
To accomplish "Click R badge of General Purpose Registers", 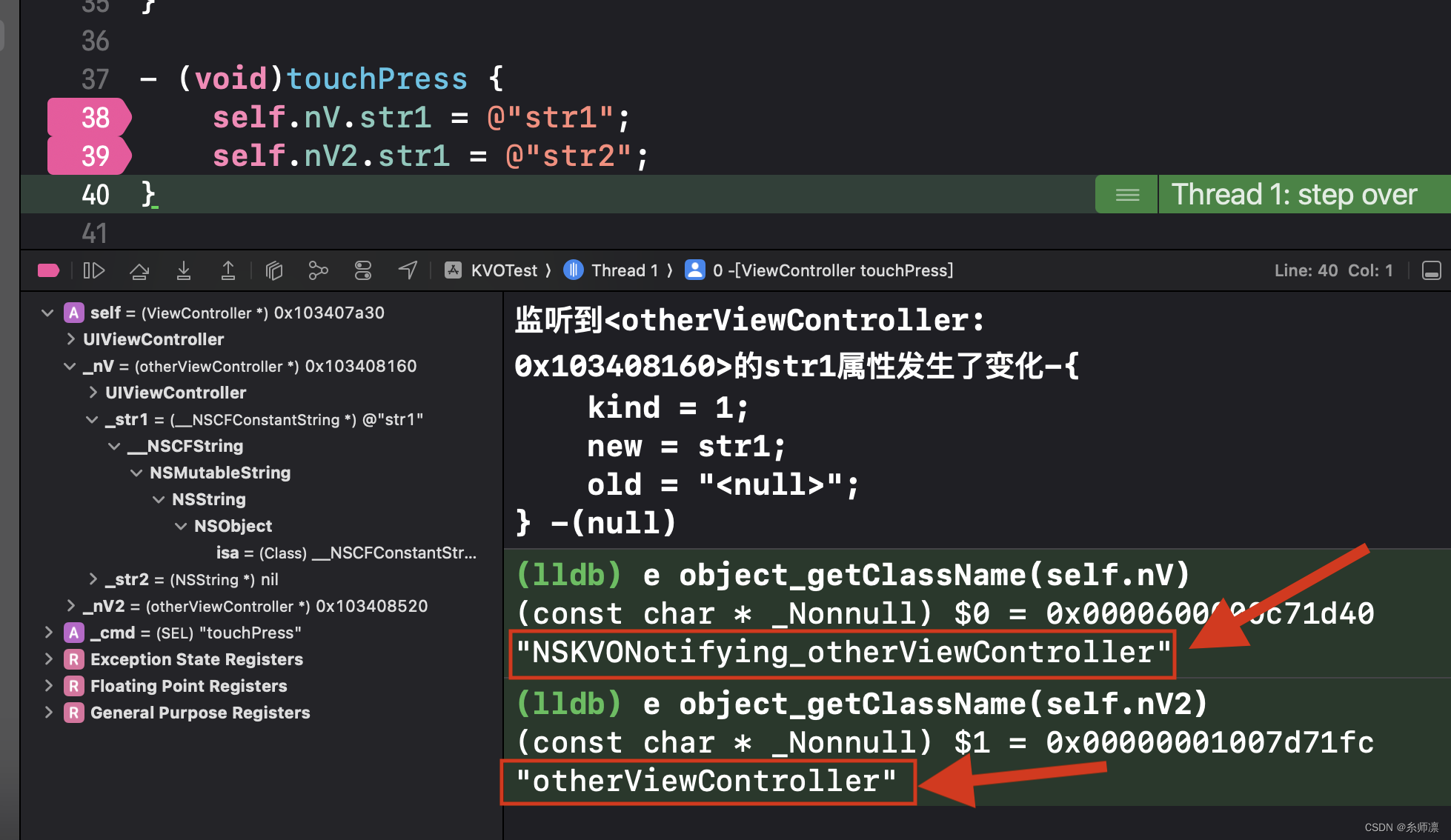I will [x=73, y=713].
